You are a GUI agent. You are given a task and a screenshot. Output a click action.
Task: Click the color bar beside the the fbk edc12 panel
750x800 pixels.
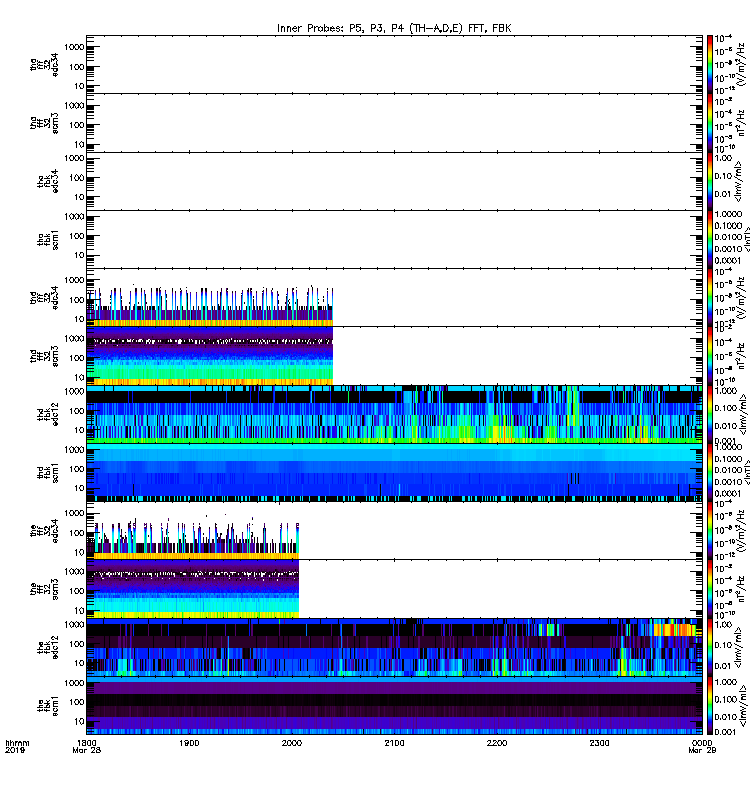pos(710,647)
